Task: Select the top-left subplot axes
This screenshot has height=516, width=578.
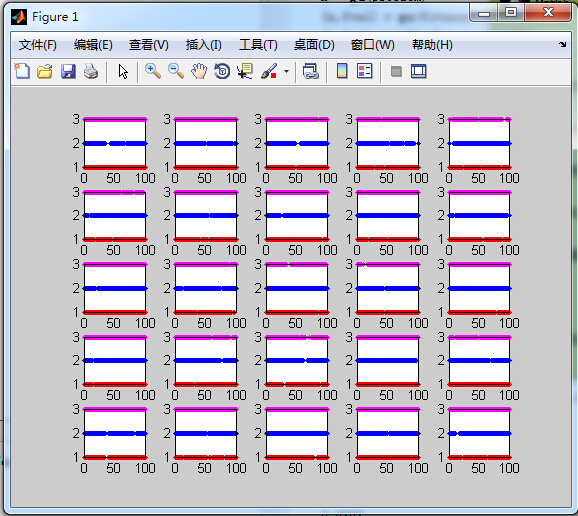Action: [115, 143]
